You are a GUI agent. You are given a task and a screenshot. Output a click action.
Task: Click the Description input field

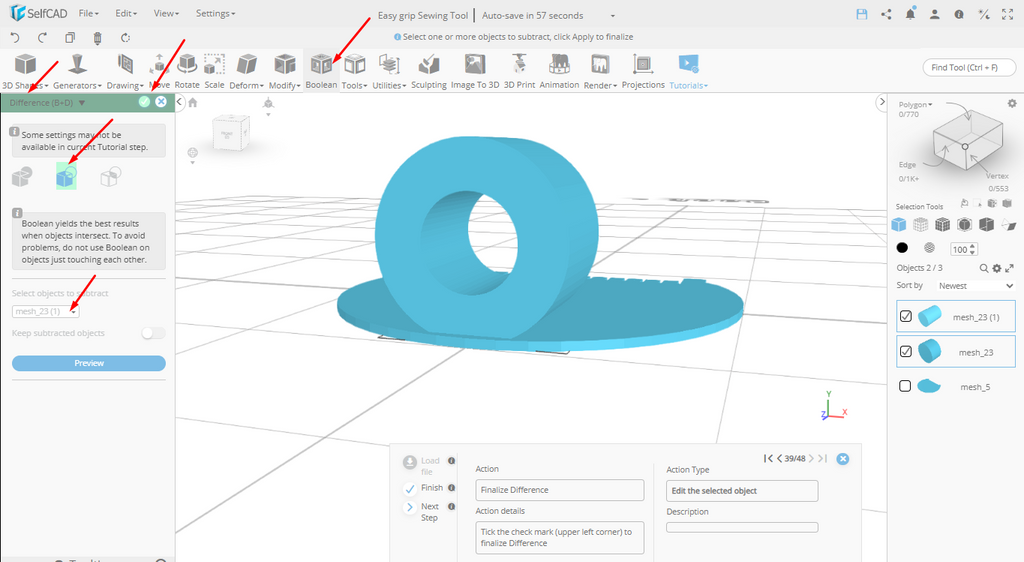[x=742, y=527]
